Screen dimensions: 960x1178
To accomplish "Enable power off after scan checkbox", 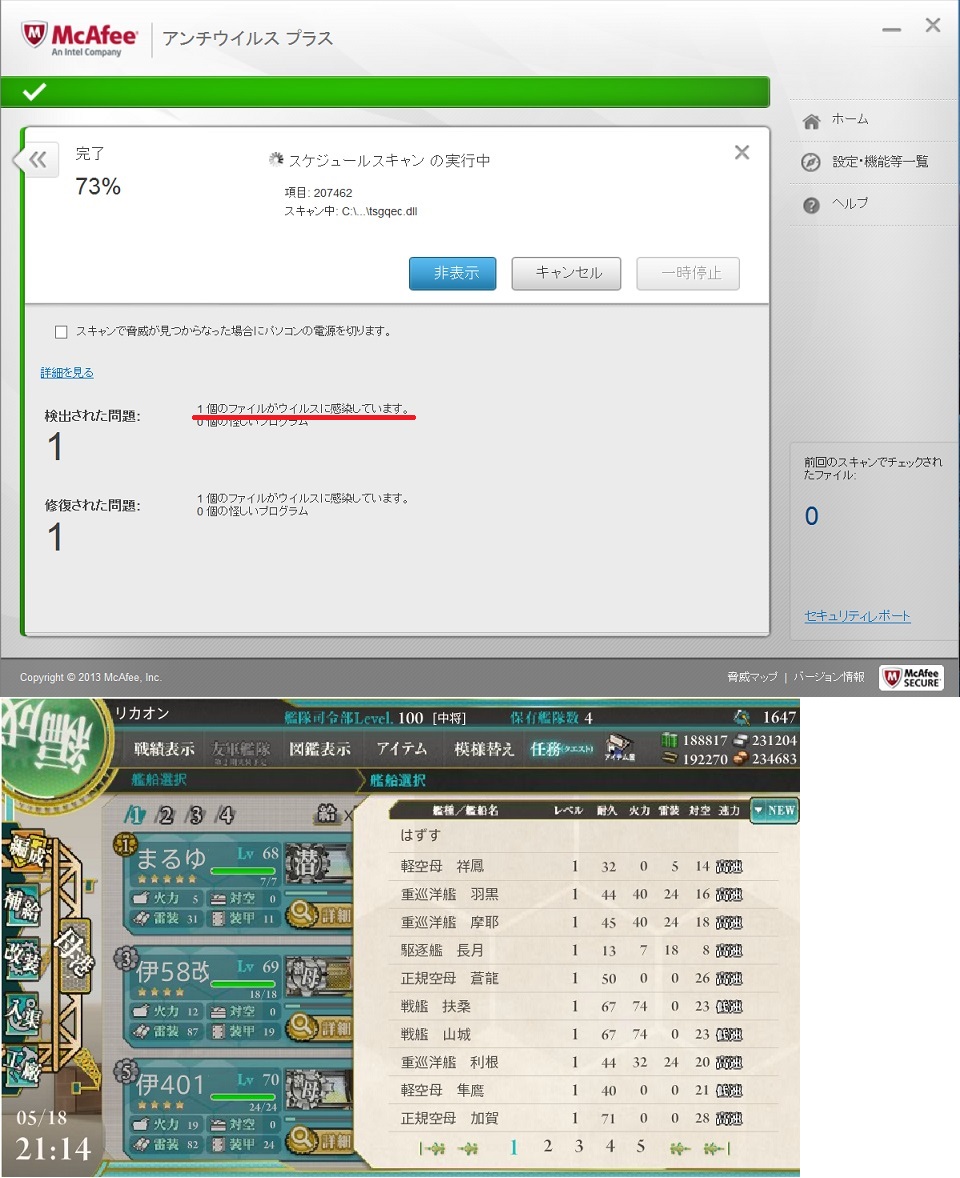I will (x=61, y=331).
